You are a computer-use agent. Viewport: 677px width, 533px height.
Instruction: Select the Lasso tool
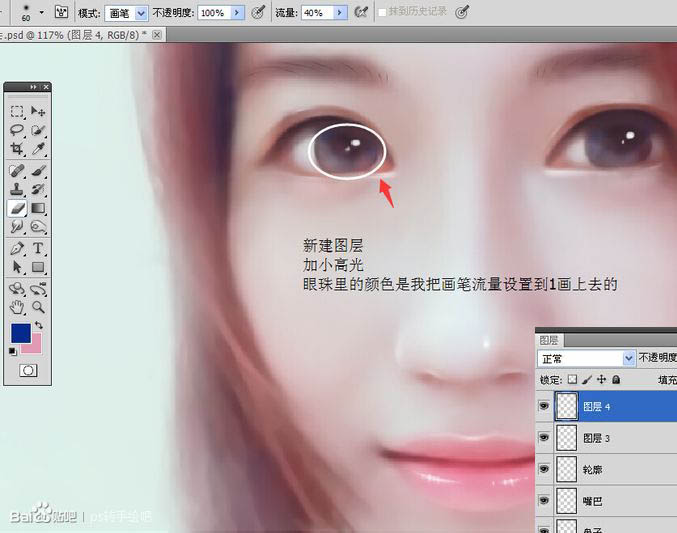pos(17,130)
